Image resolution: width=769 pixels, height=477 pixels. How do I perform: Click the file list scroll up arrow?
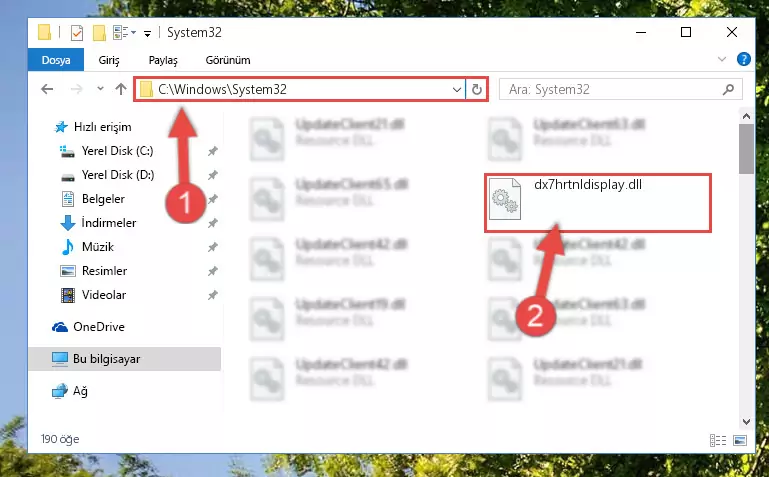pyautogui.click(x=746, y=117)
